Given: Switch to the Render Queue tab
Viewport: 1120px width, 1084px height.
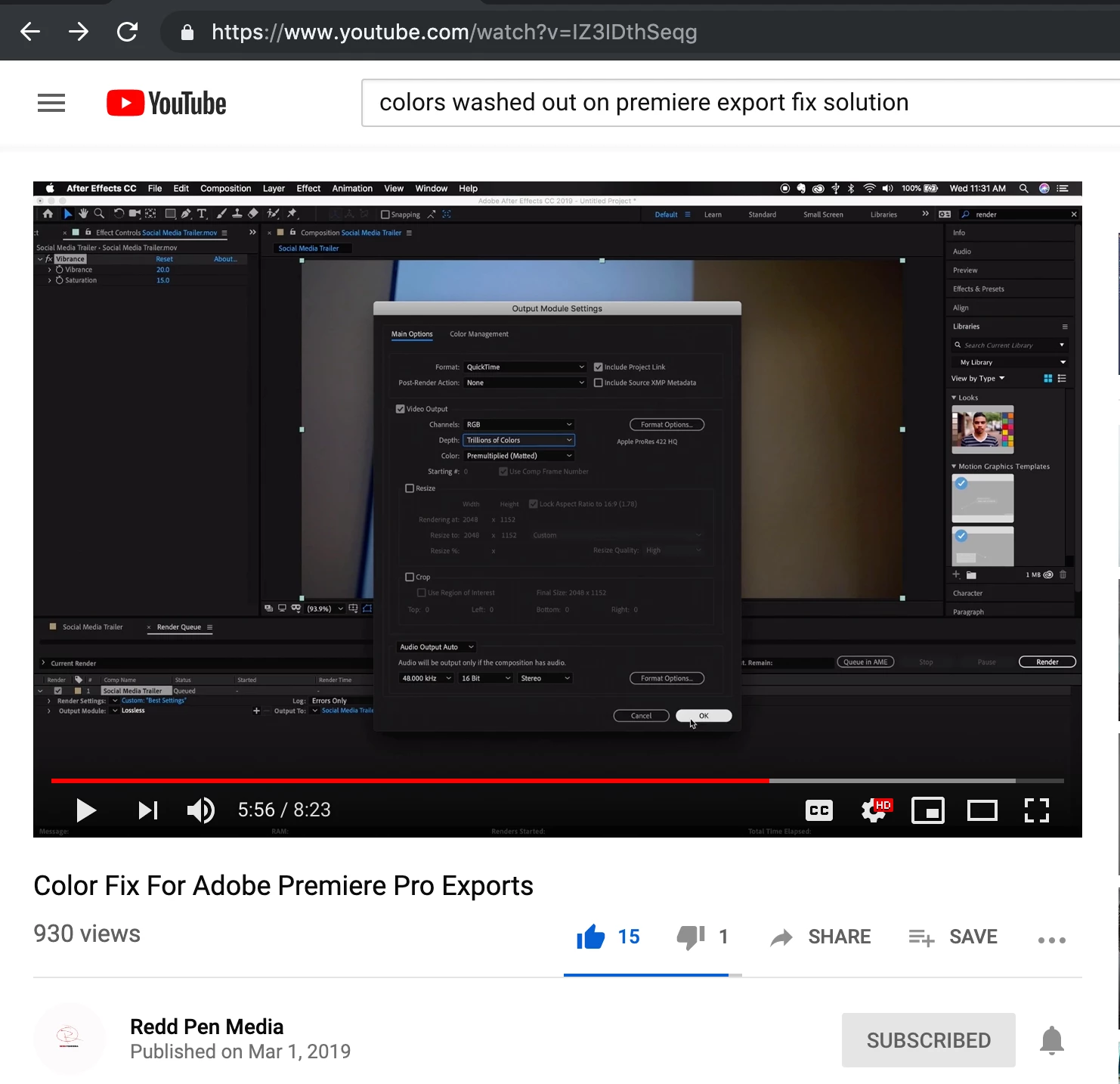Looking at the screenshot, I should (x=179, y=627).
